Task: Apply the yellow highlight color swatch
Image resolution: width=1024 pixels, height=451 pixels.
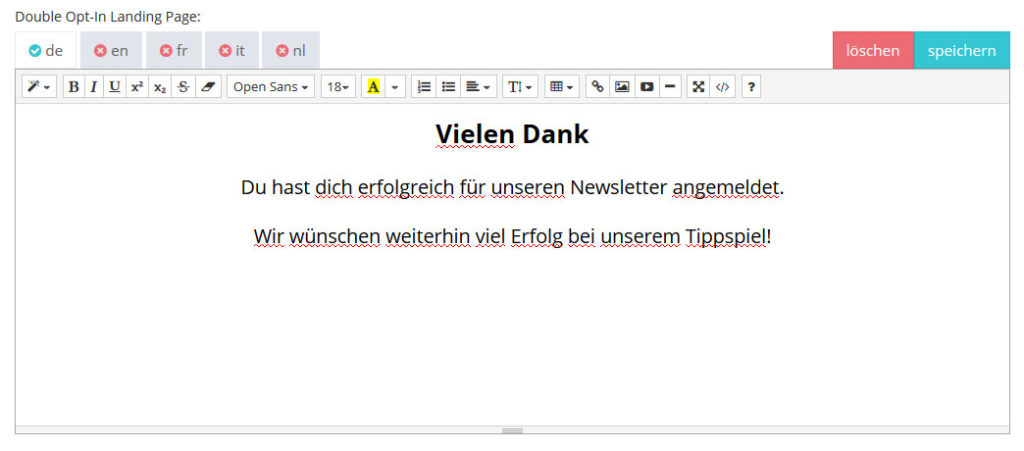Action: coord(374,87)
